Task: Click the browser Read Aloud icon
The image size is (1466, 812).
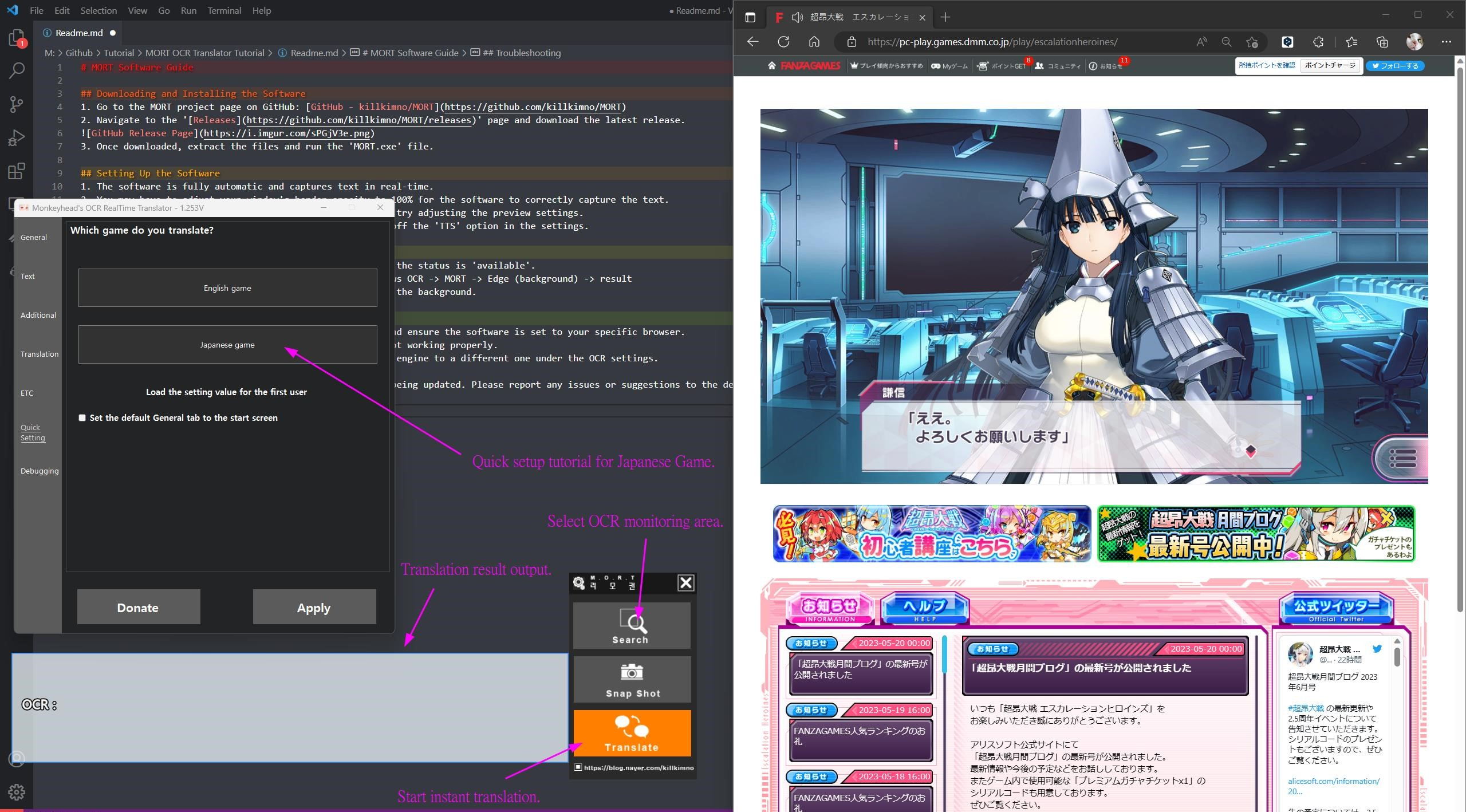Action: 1201,42
